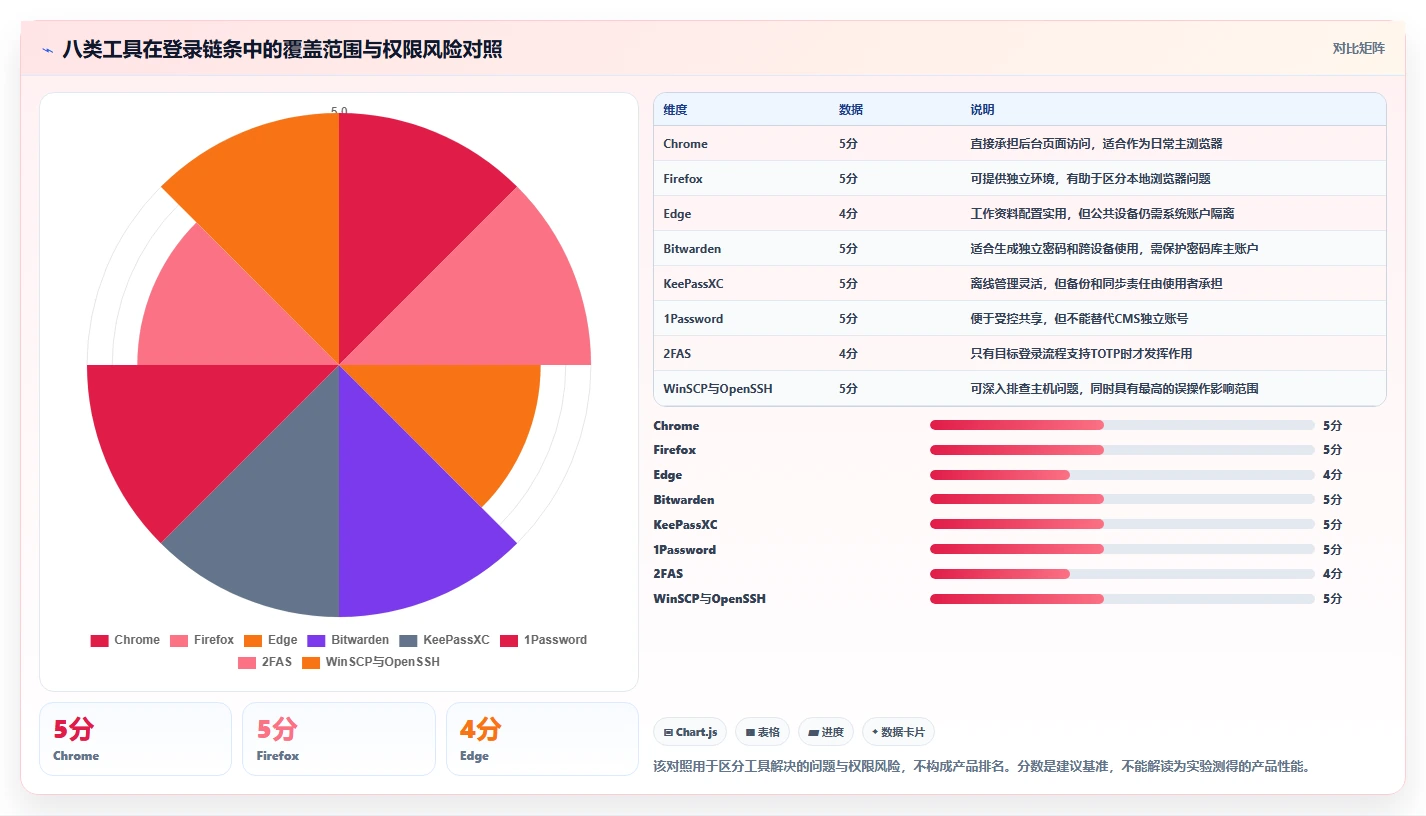Toggle 2FAS in the chart legend
This screenshot has height=816, width=1426.
tap(265, 662)
